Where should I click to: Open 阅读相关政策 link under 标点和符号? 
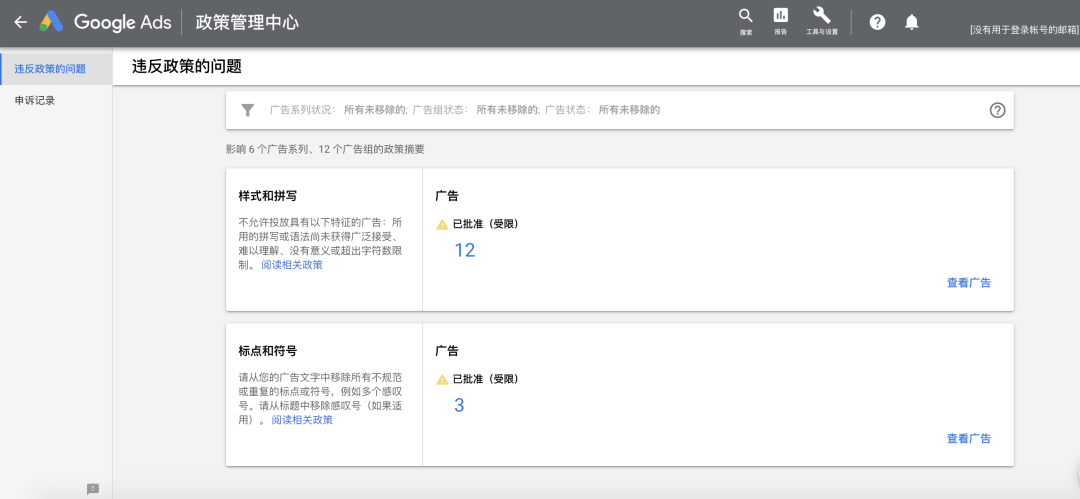click(x=302, y=420)
